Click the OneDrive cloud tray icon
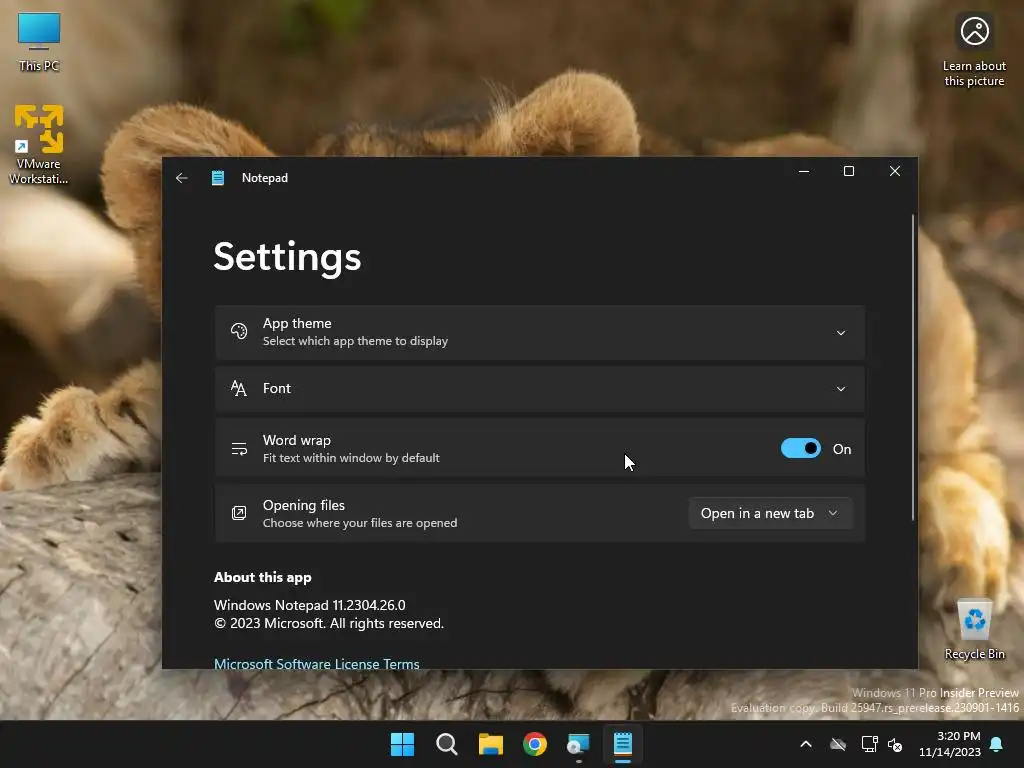Viewport: 1024px width, 768px height. [838, 744]
